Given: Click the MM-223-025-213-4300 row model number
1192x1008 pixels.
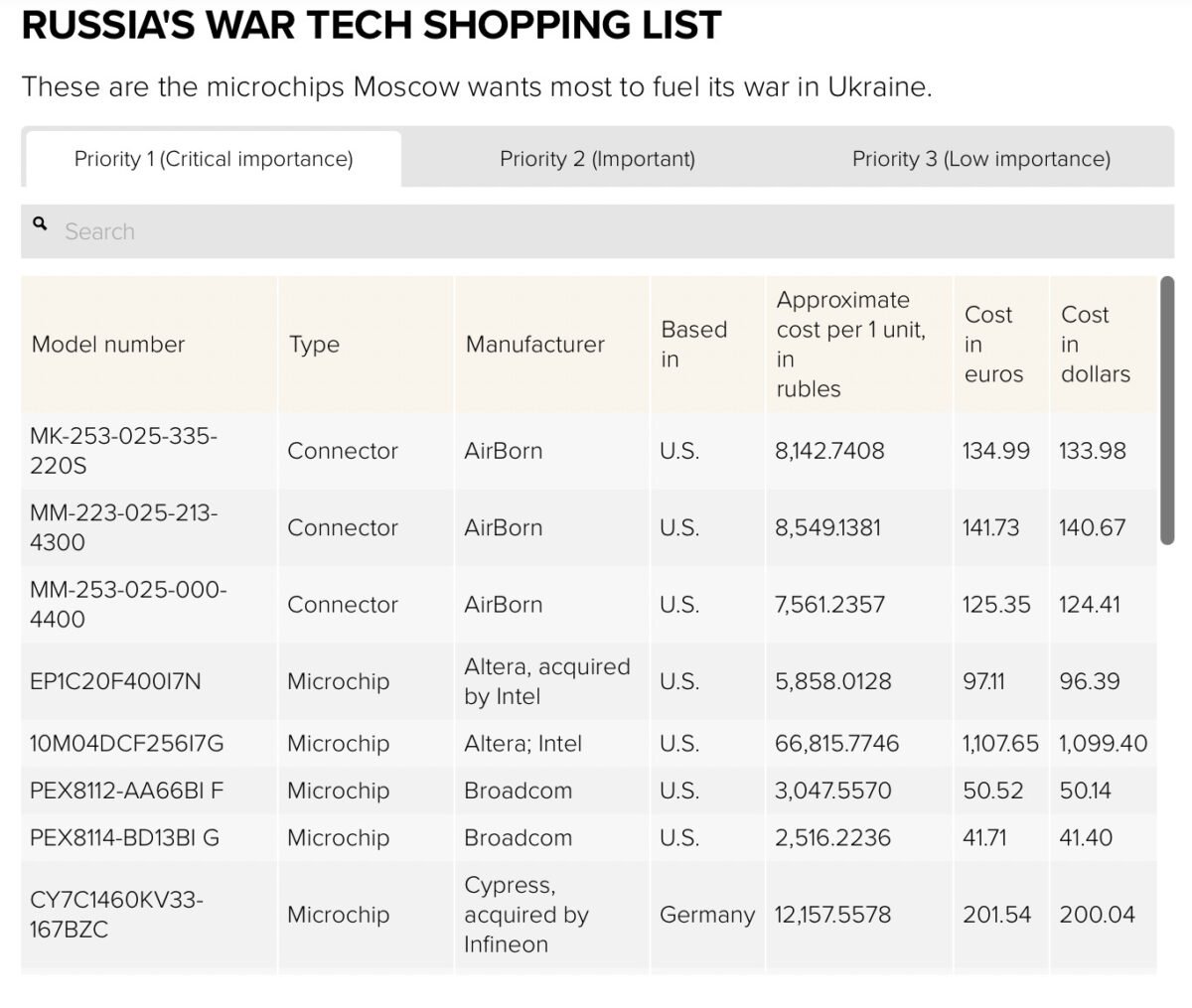Looking at the screenshot, I should tap(123, 527).
